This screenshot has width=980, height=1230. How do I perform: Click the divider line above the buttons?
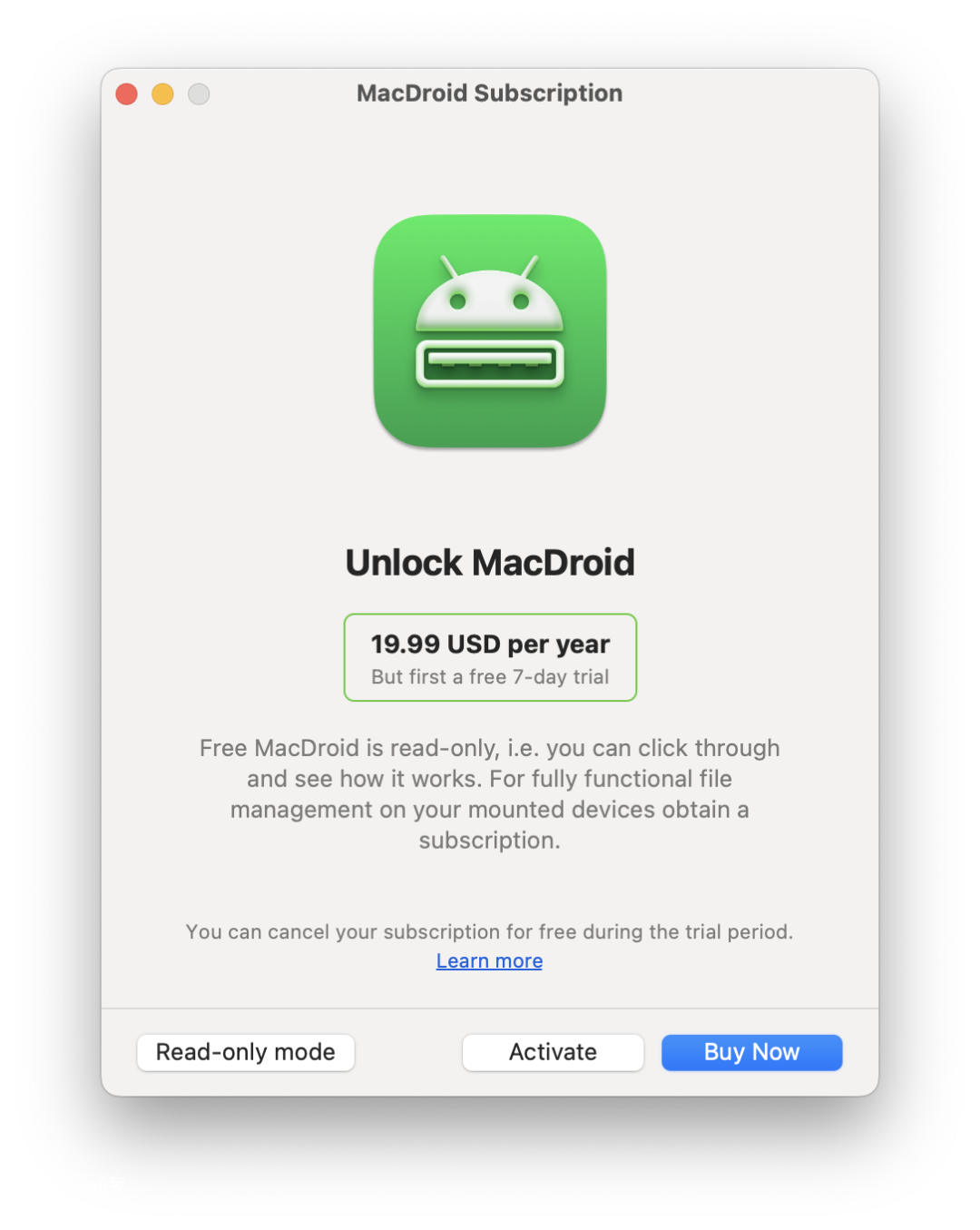pyautogui.click(x=490, y=1009)
